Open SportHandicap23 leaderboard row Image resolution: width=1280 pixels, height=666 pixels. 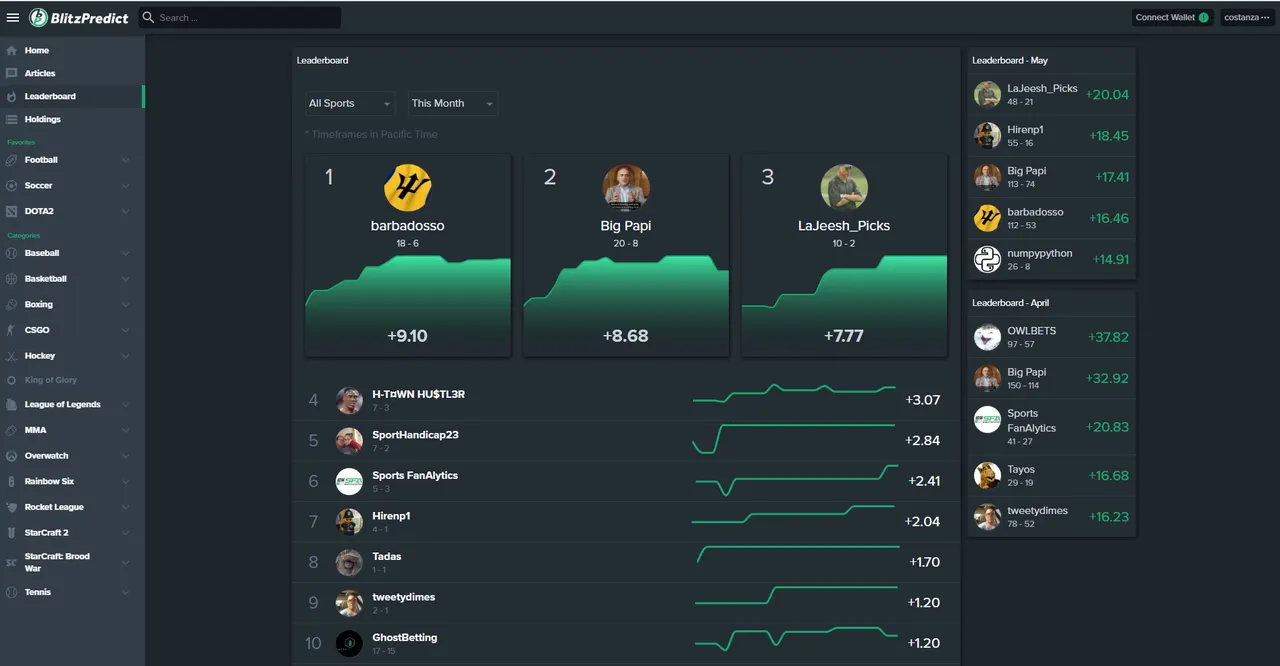click(626, 440)
